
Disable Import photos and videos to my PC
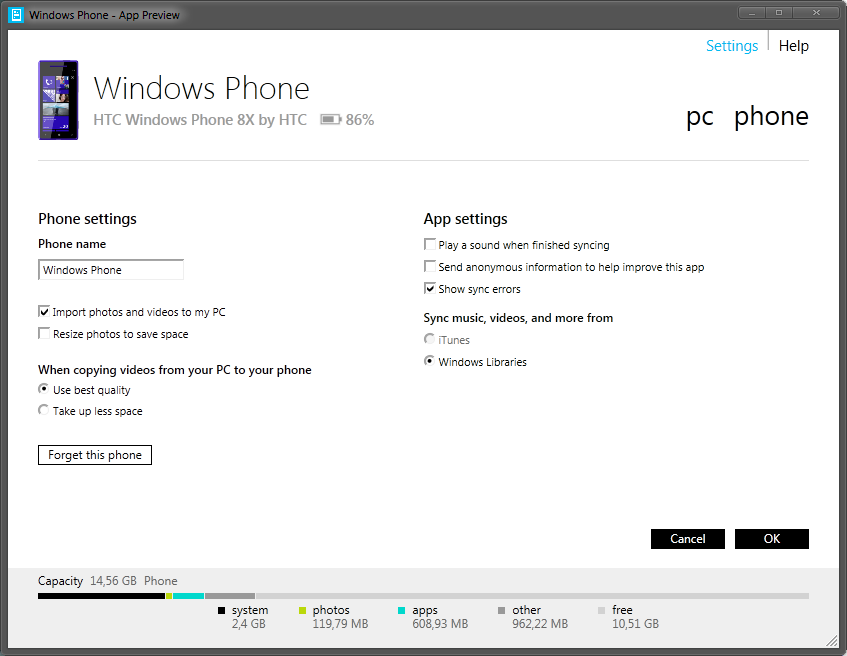44,312
